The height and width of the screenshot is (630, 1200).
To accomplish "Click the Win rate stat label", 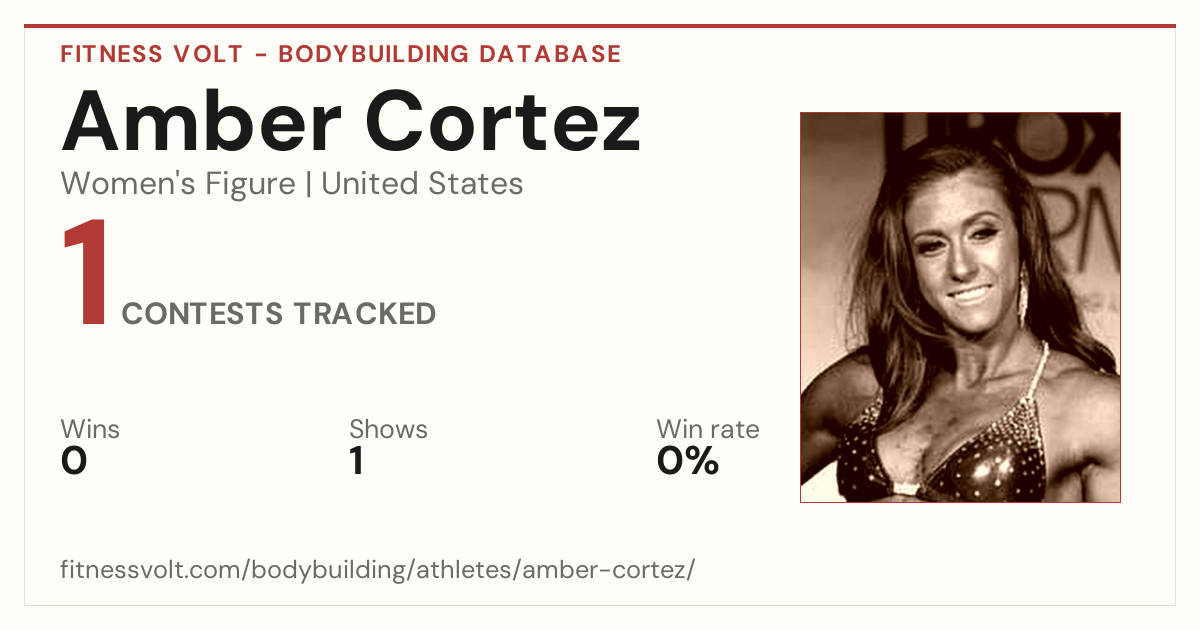I will click(x=708, y=430).
